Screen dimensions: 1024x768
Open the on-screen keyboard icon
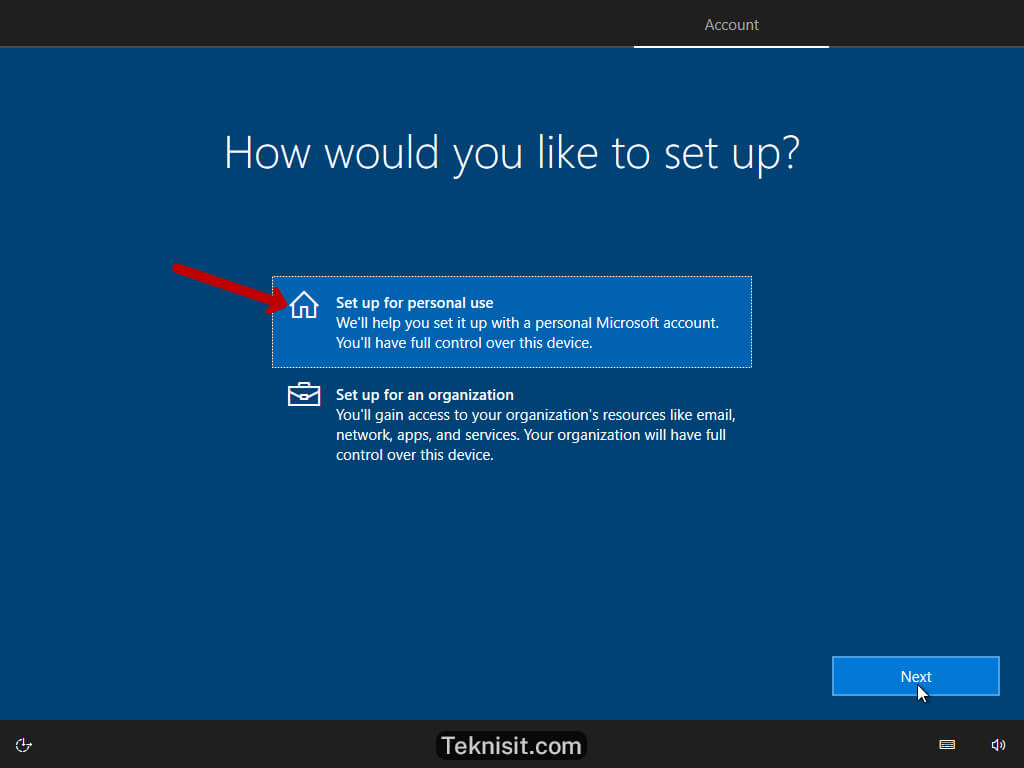click(x=947, y=744)
